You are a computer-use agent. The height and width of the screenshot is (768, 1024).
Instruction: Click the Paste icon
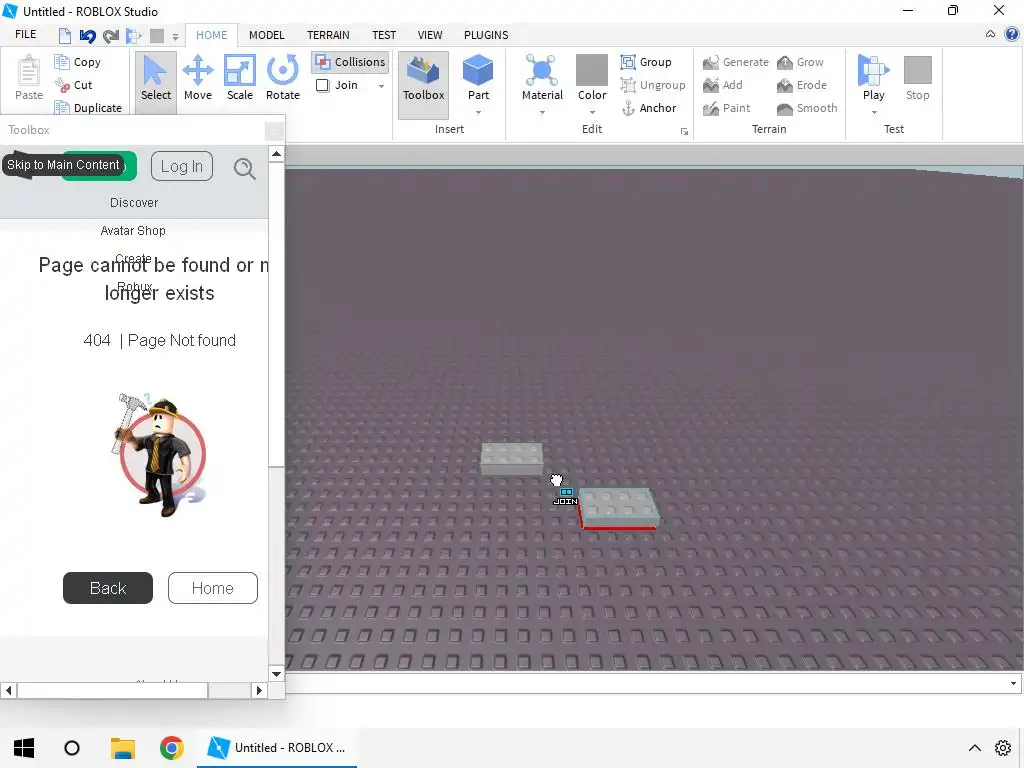pyautogui.click(x=29, y=78)
